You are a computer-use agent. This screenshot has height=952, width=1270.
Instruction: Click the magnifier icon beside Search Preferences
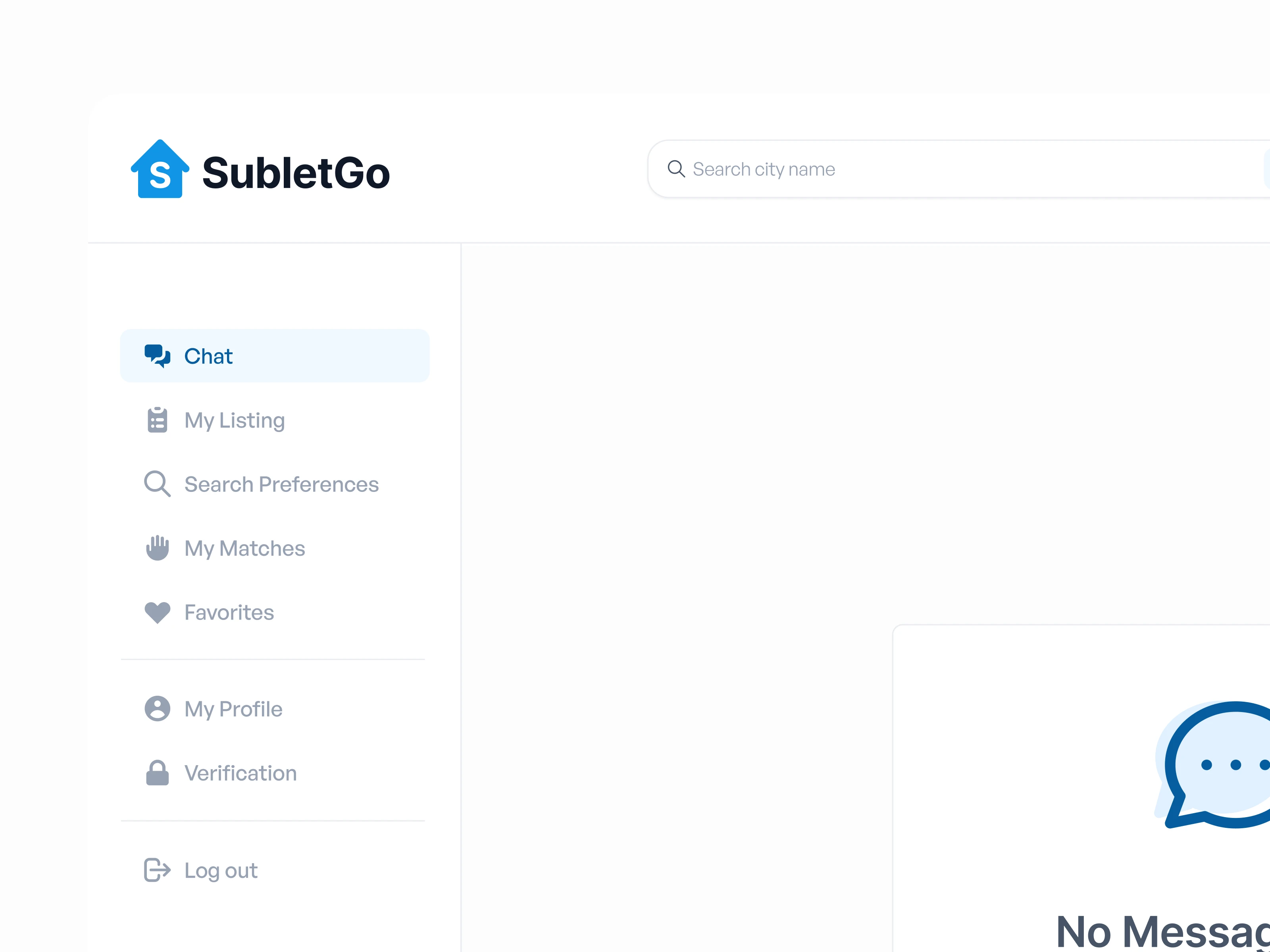157,484
